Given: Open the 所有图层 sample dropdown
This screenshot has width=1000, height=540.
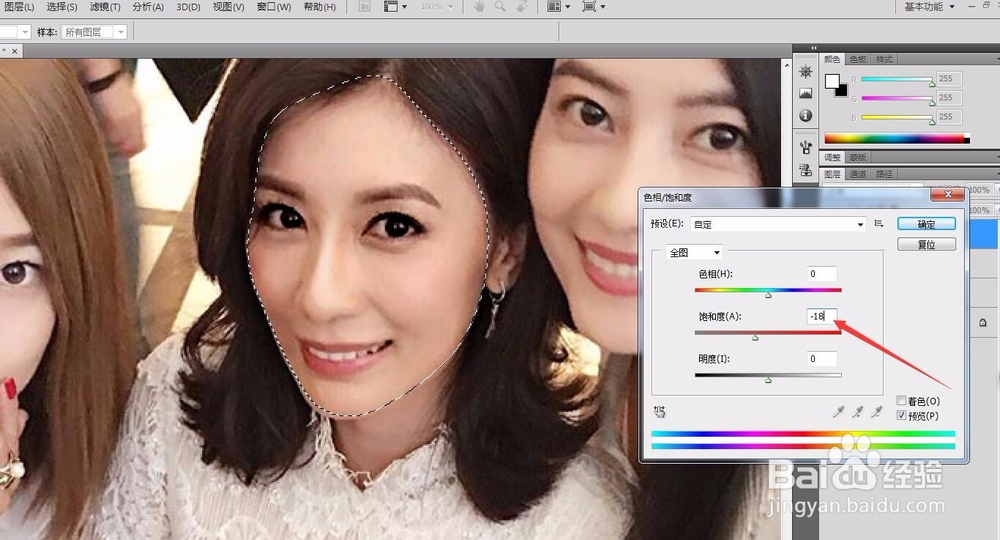Looking at the screenshot, I should pos(94,32).
